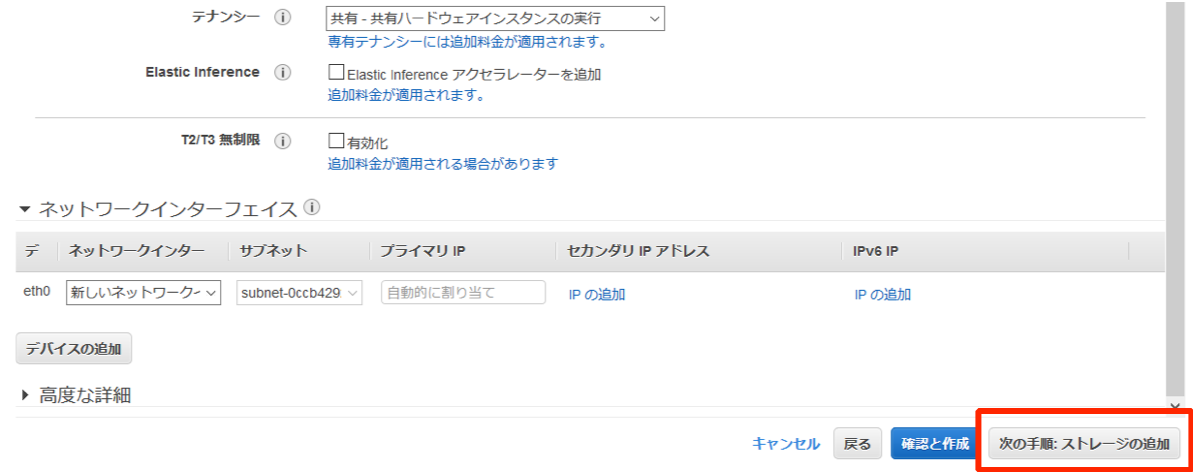Enable Elastic Inference アクセラレーターを追加 checkbox

(x=336, y=72)
